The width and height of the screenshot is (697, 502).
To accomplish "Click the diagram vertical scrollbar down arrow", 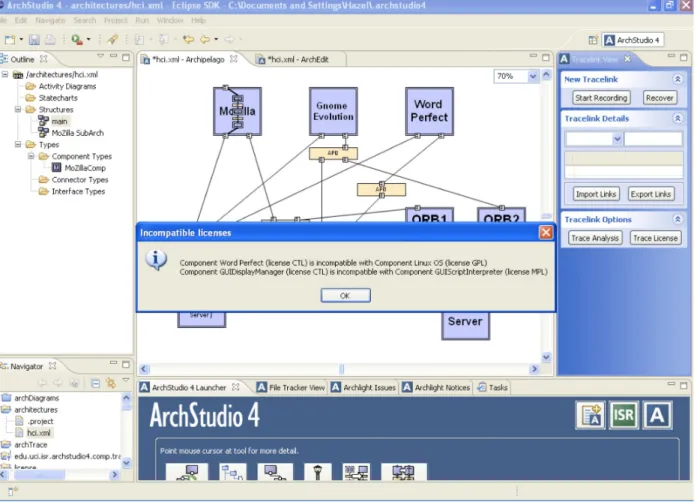I will point(546,357).
